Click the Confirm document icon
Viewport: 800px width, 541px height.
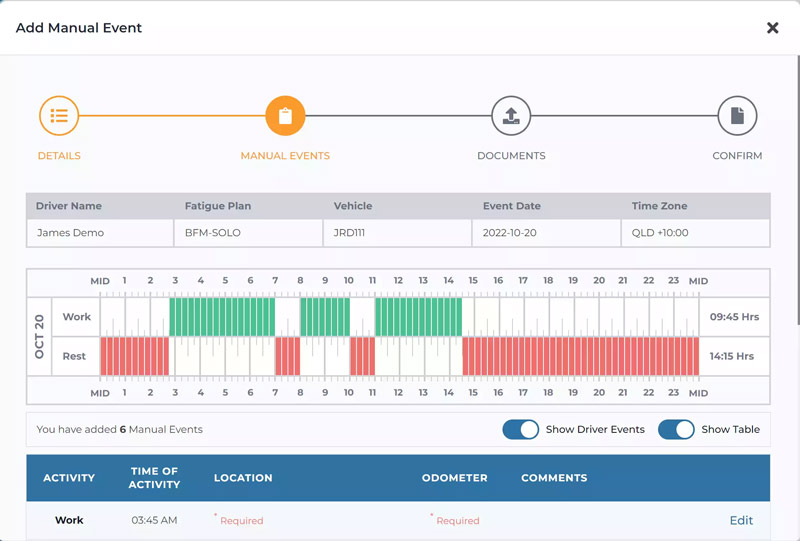[737, 116]
